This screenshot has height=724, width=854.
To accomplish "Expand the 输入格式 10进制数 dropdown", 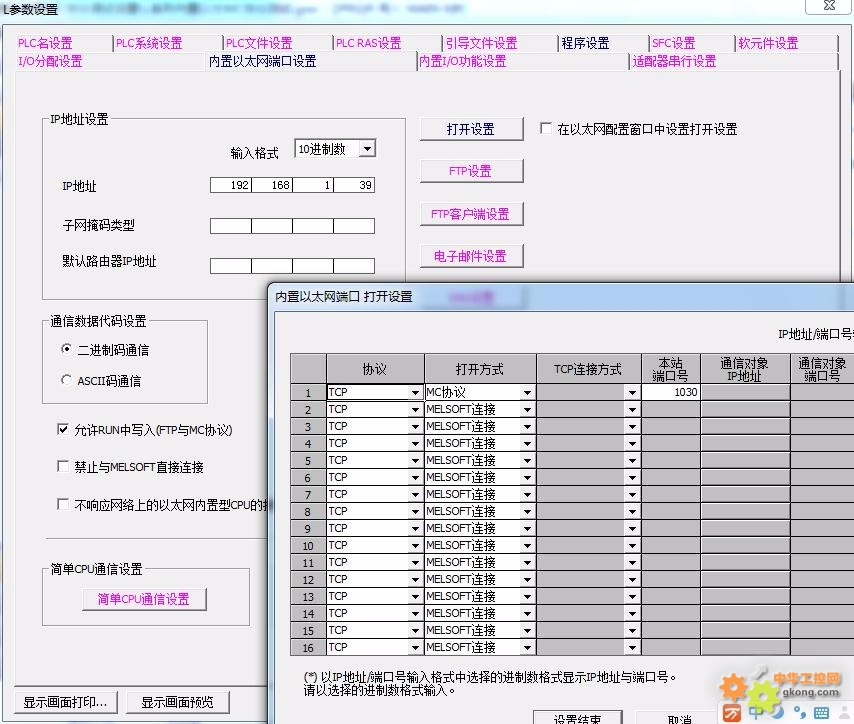I will 368,149.
